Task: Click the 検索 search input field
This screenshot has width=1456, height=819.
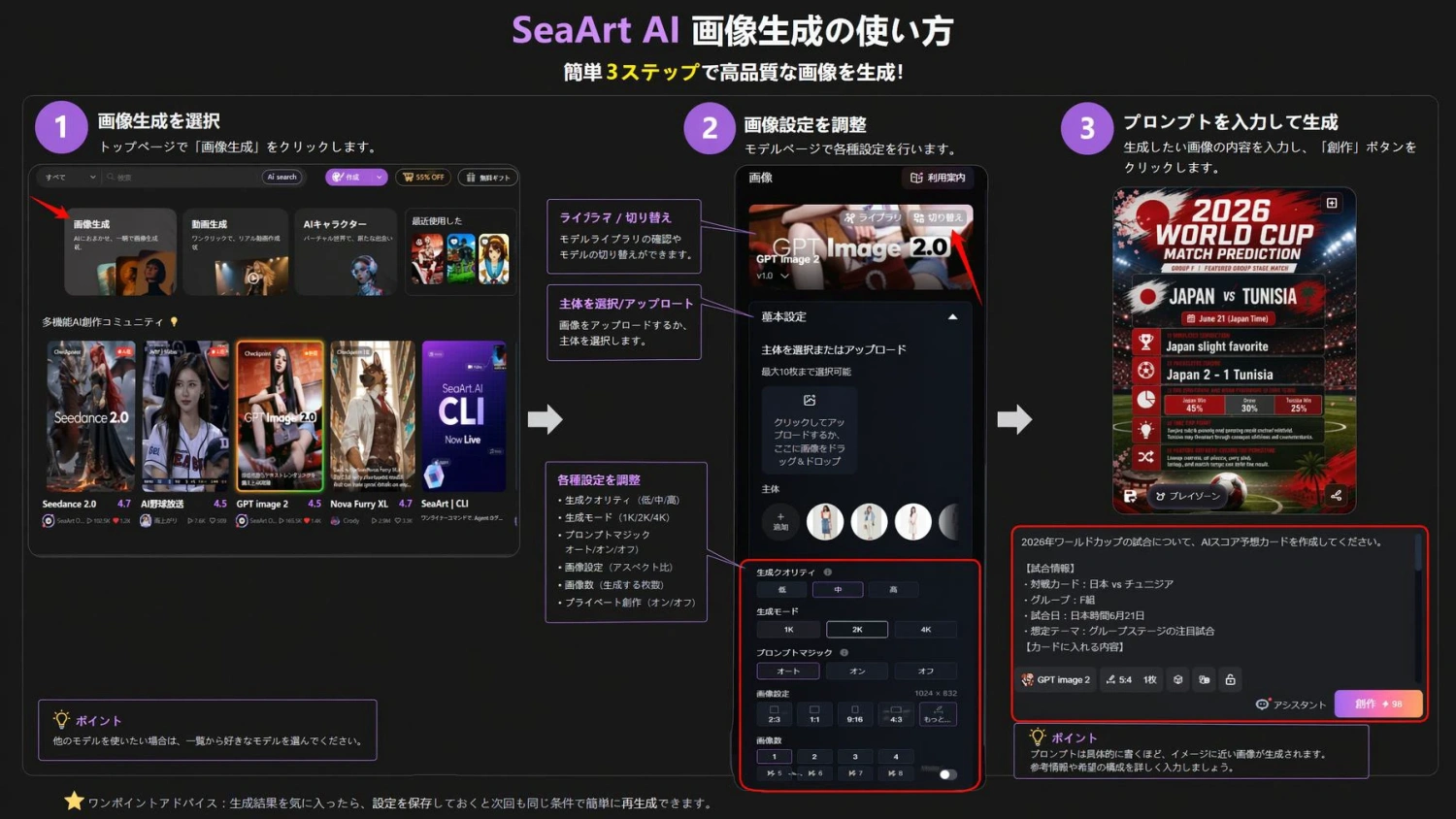Action: 182,178
